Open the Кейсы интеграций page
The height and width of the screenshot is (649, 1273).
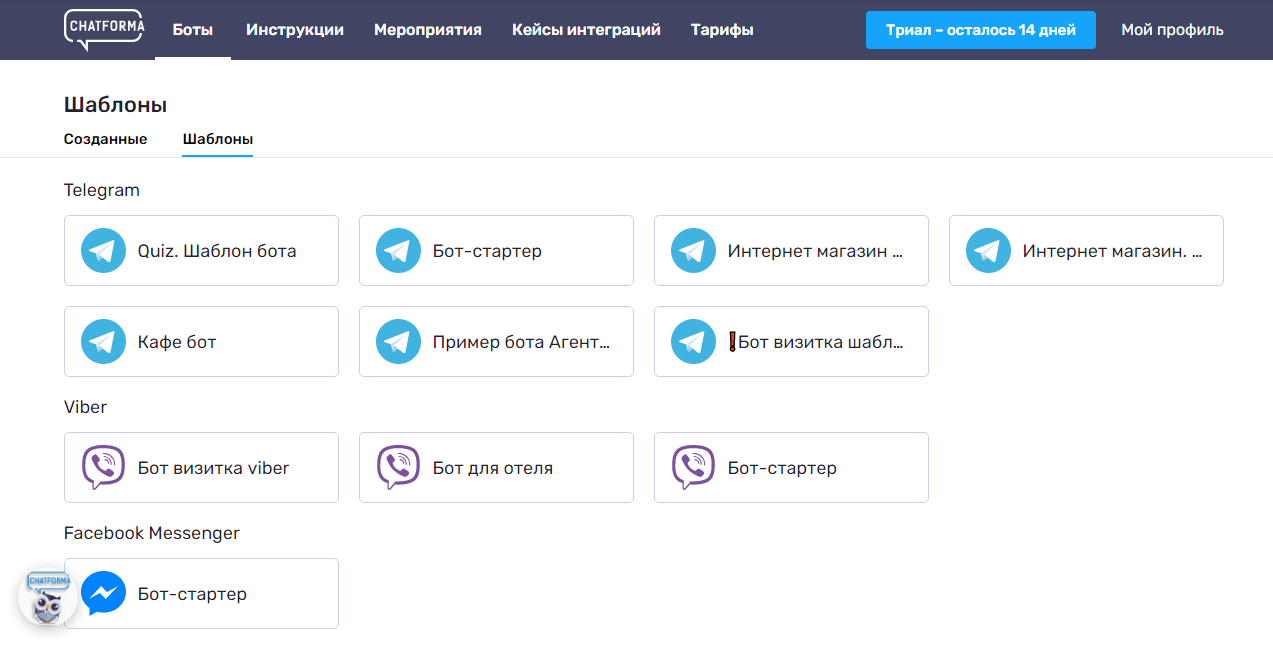(x=586, y=29)
